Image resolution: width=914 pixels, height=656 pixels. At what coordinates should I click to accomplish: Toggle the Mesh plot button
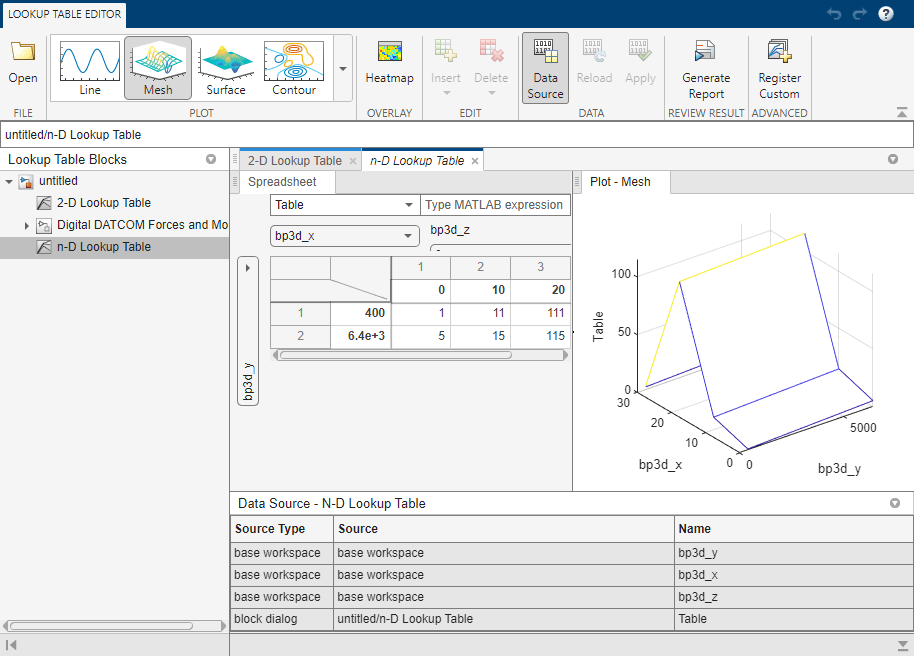(158, 68)
